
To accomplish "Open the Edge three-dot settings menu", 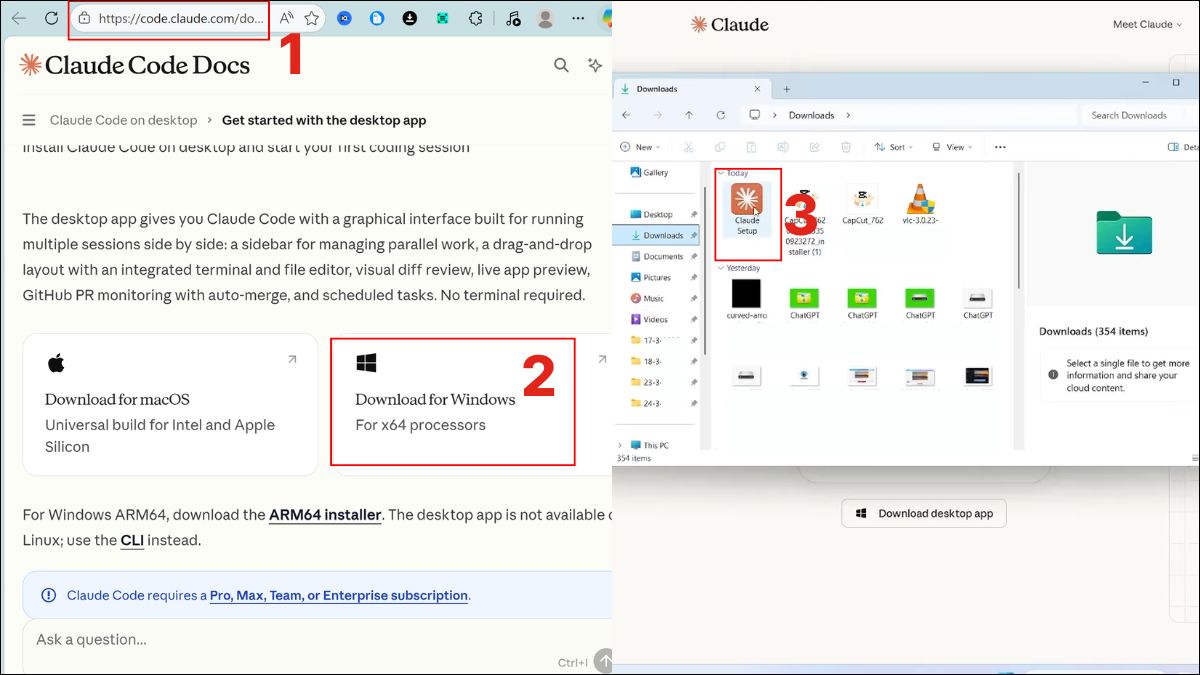I will point(577,18).
